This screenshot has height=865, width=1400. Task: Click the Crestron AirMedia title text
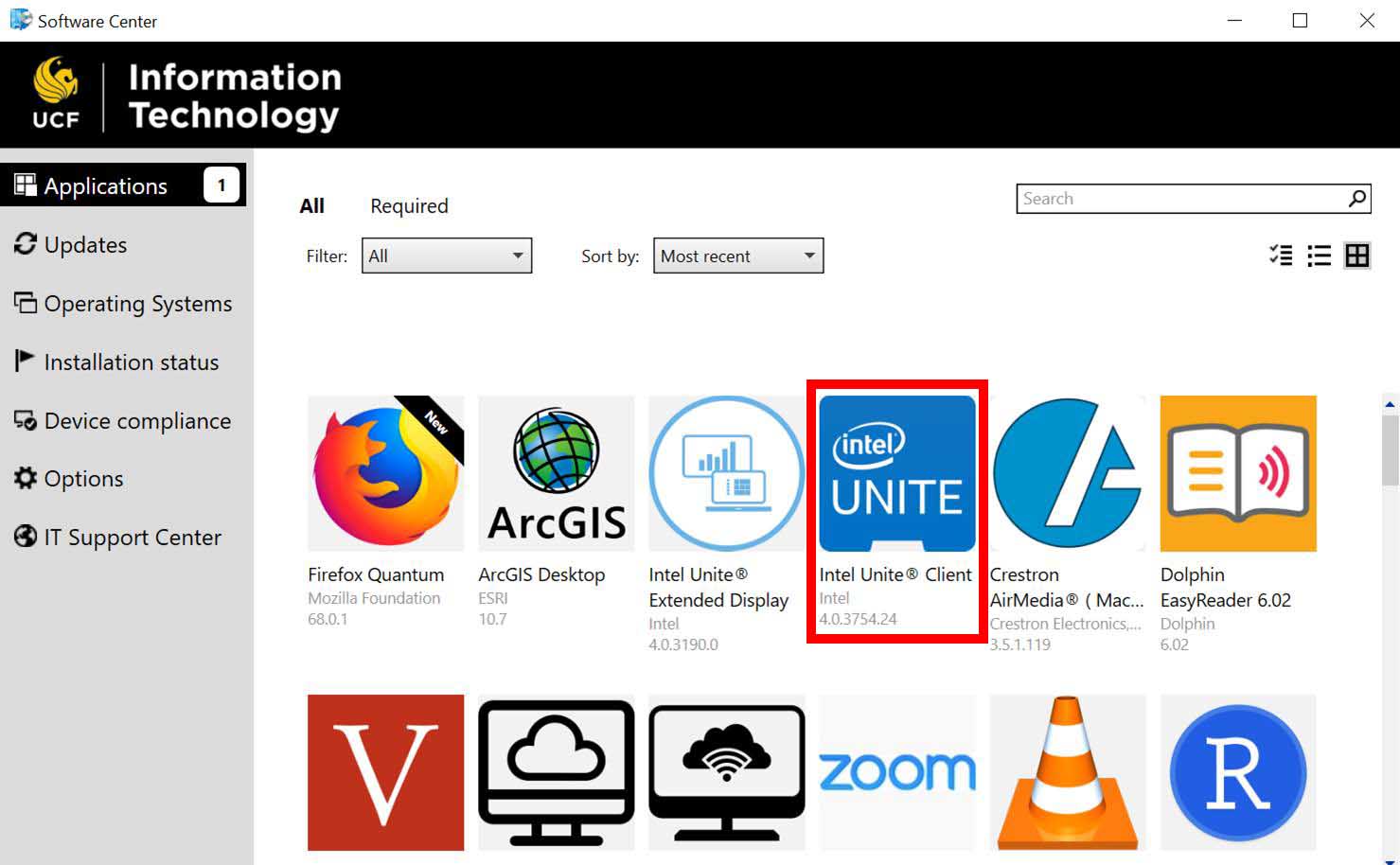pyautogui.click(x=1067, y=587)
